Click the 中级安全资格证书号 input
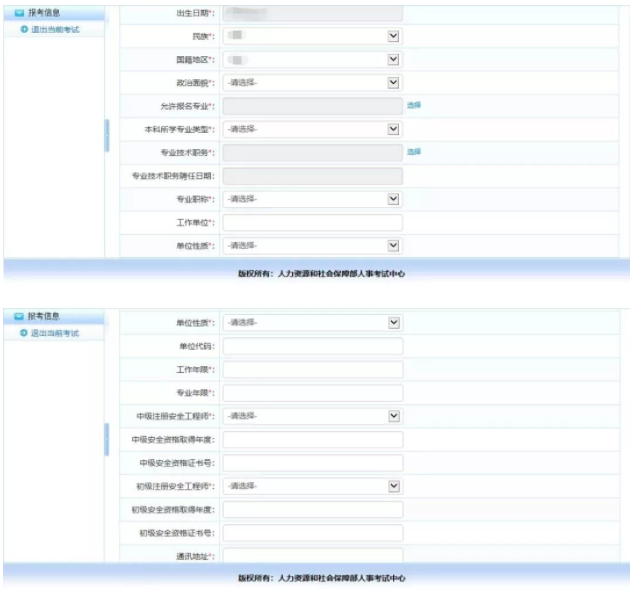Viewport: 631px width, 593px height. (x=312, y=463)
